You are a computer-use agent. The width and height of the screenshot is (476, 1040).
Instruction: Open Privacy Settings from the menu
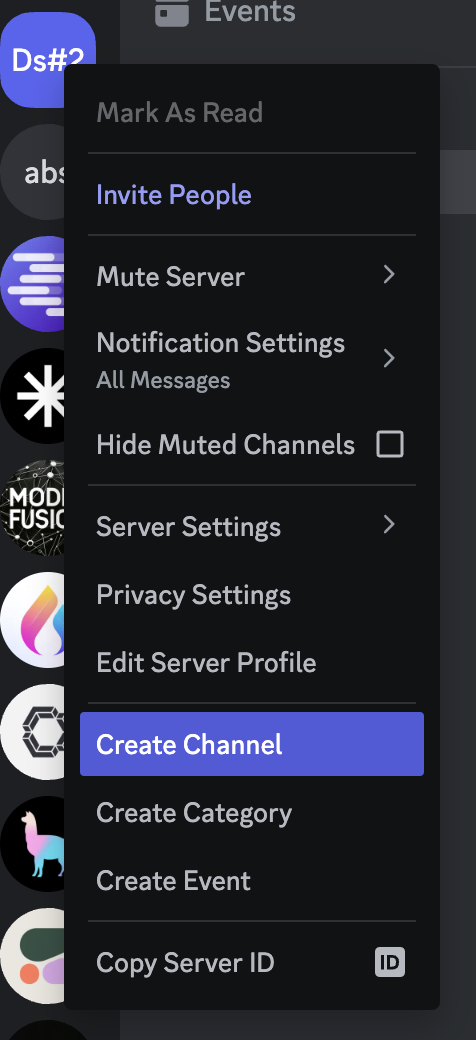252,595
